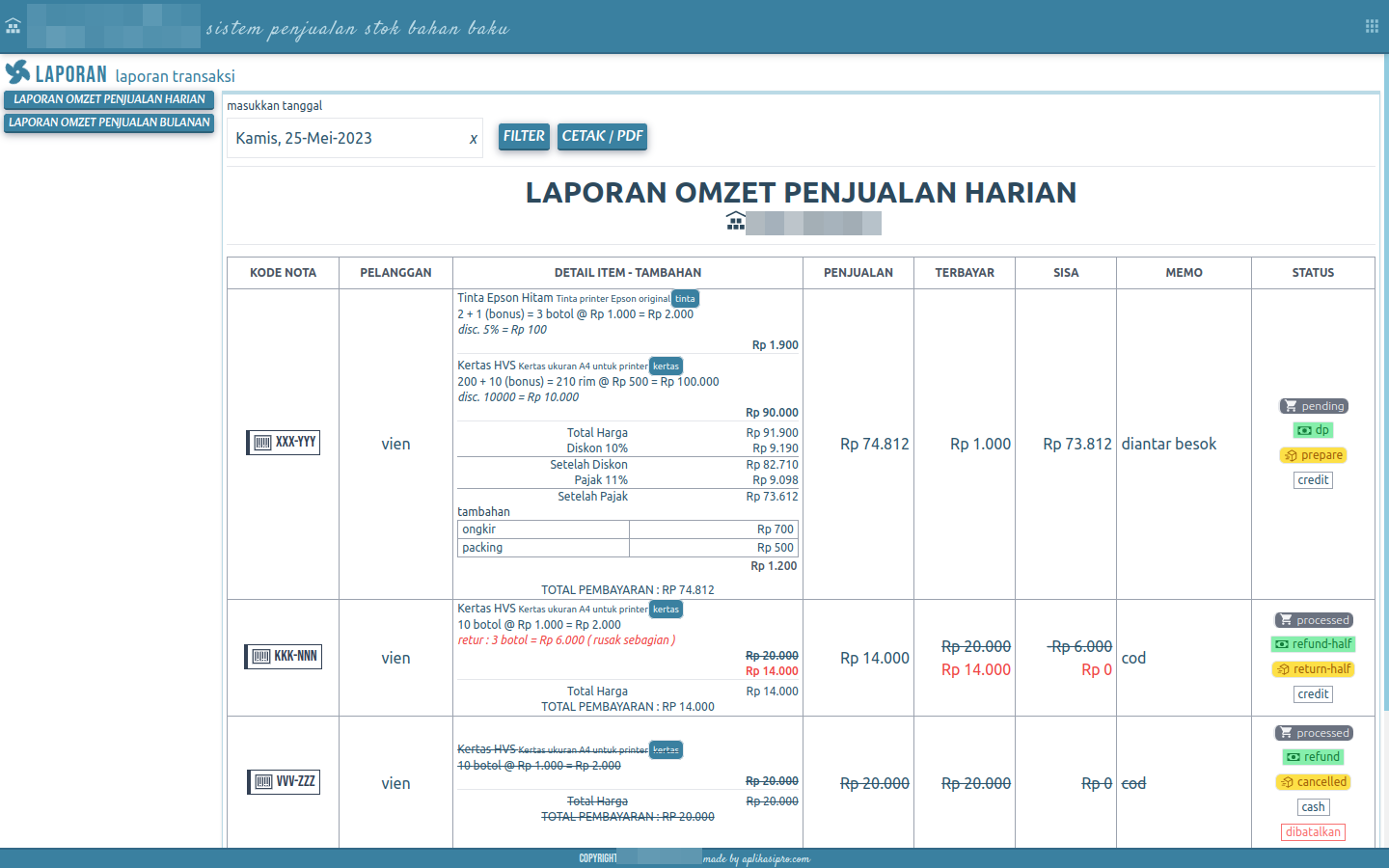Click the red dibatalkan label
This screenshot has width=1389, height=868.
pos(1313,832)
